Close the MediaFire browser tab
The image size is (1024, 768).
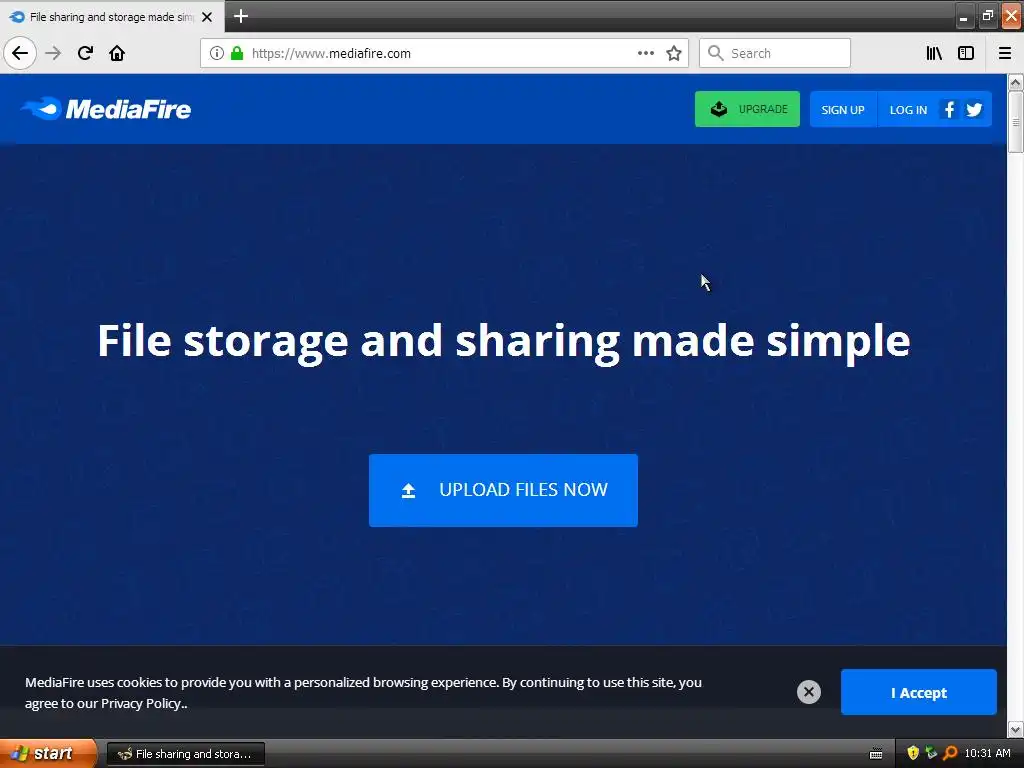(207, 17)
